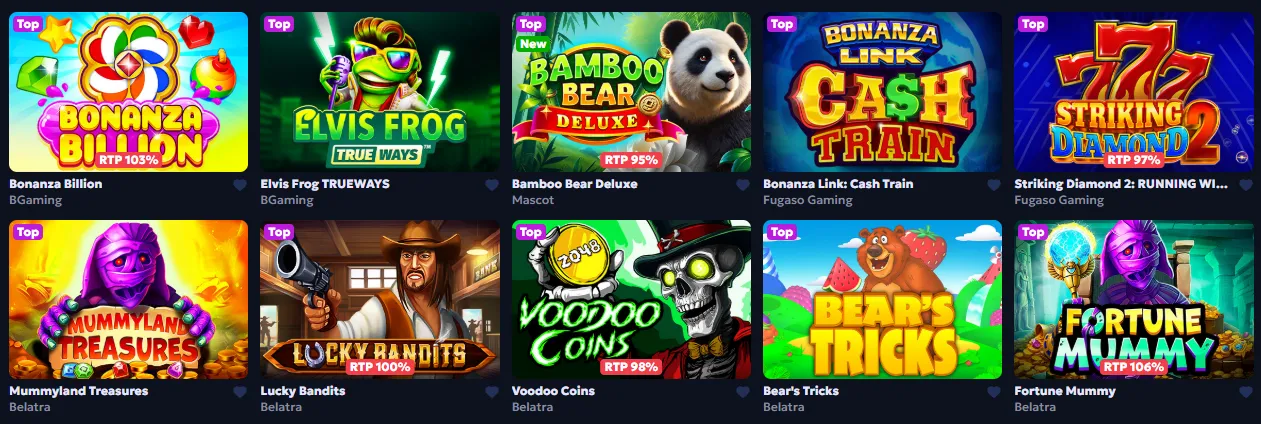Viewport: 1261px width, 424px height.
Task: Add Bamboo Bear Deluxe to favorites
Action: 742,185
